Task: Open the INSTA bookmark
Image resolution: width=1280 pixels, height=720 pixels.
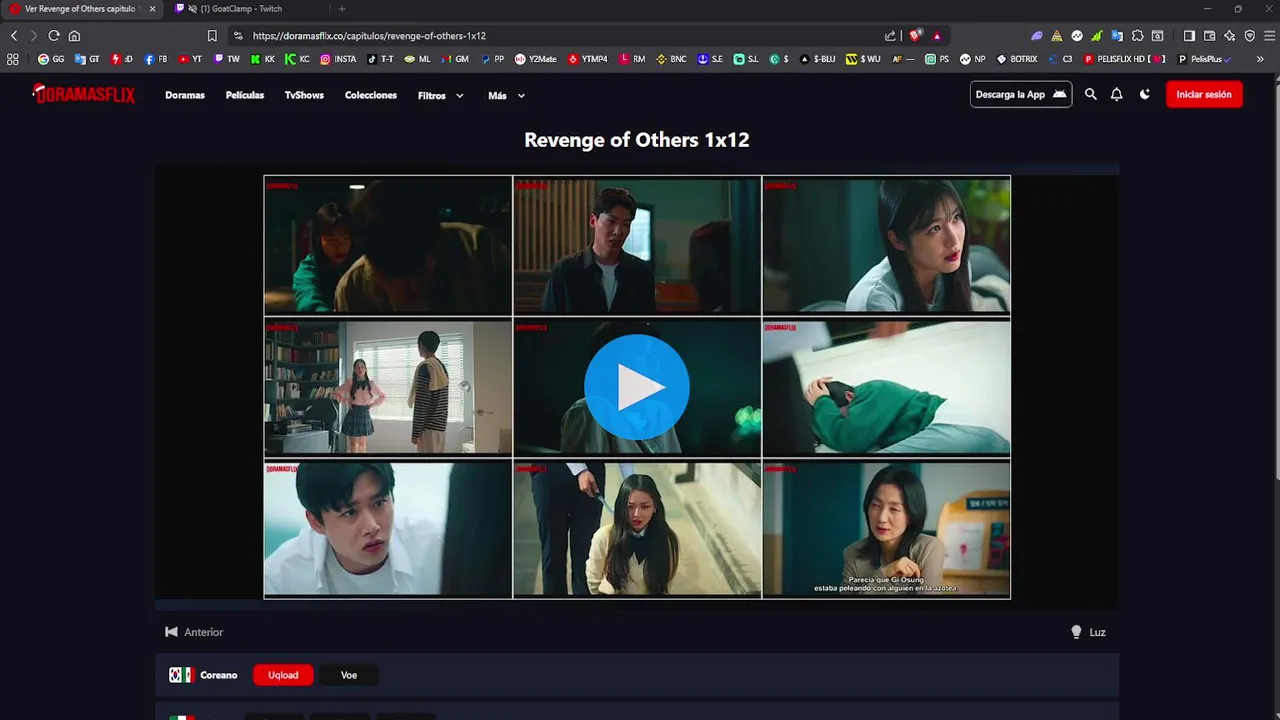Action: (338, 59)
